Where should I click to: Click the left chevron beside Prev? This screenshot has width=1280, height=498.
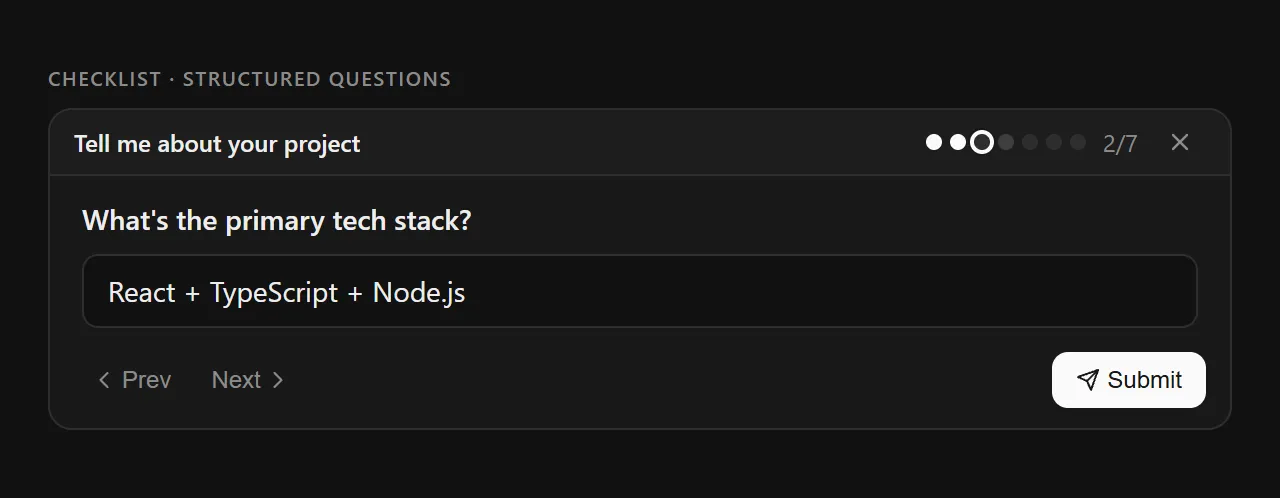[104, 380]
